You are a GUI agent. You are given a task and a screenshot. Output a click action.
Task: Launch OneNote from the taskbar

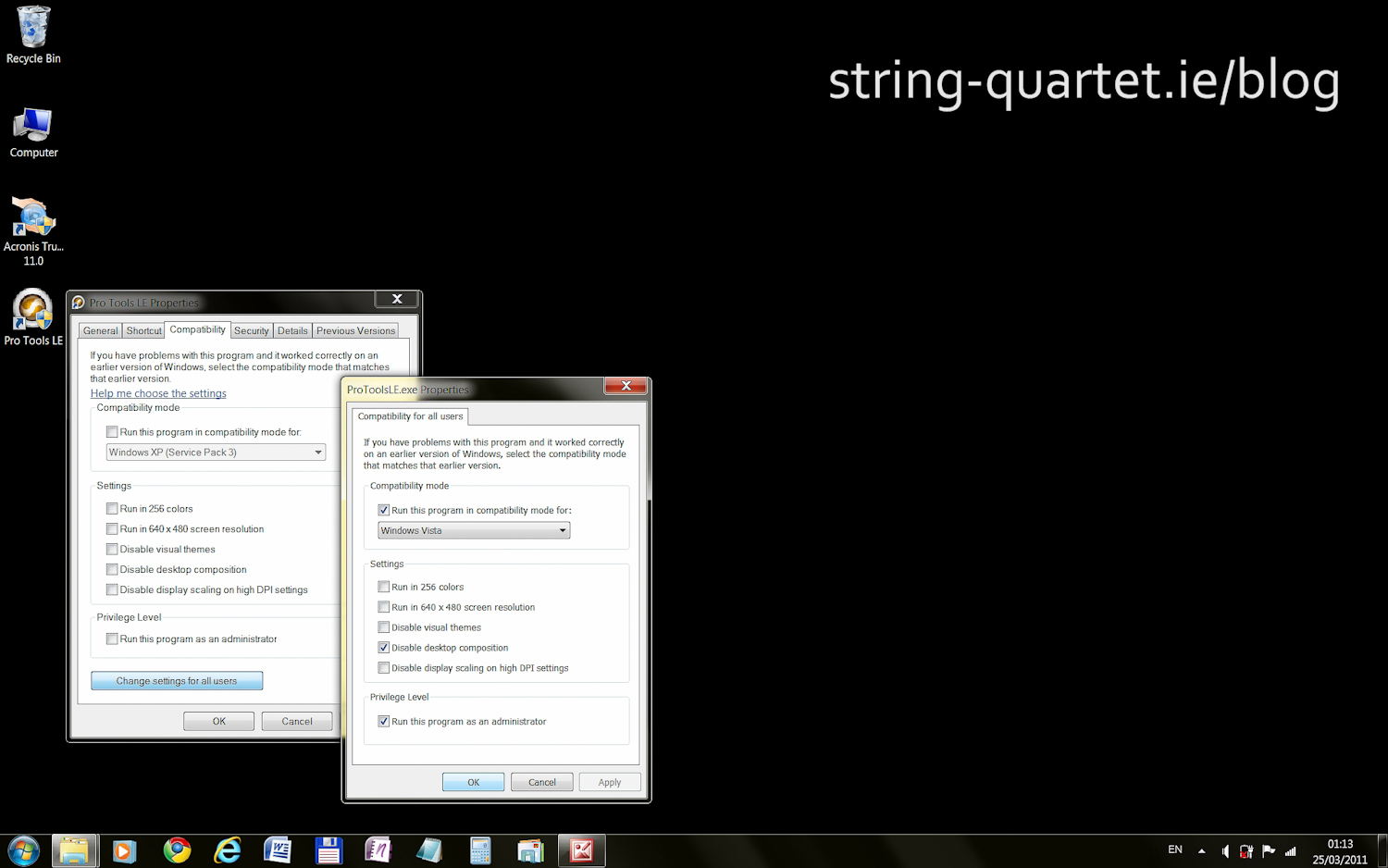click(378, 850)
